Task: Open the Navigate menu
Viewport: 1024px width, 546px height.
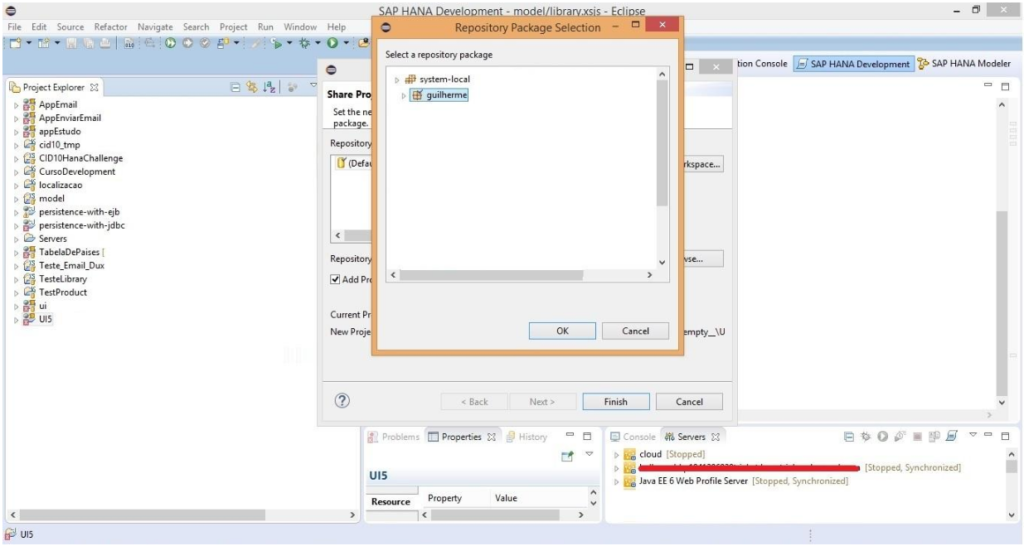Action: click(x=155, y=27)
